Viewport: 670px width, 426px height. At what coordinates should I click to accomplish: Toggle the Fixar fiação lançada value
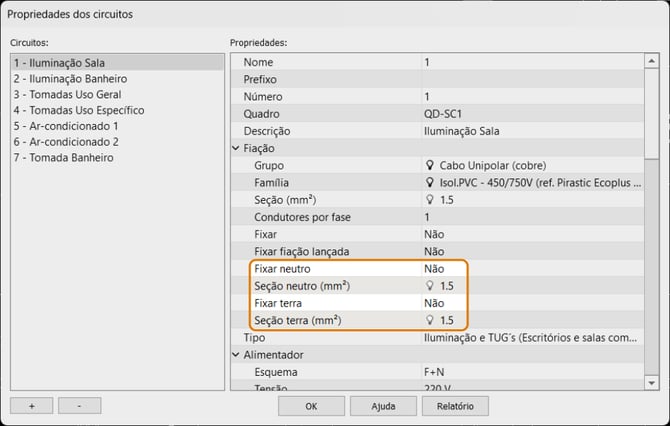click(434, 252)
